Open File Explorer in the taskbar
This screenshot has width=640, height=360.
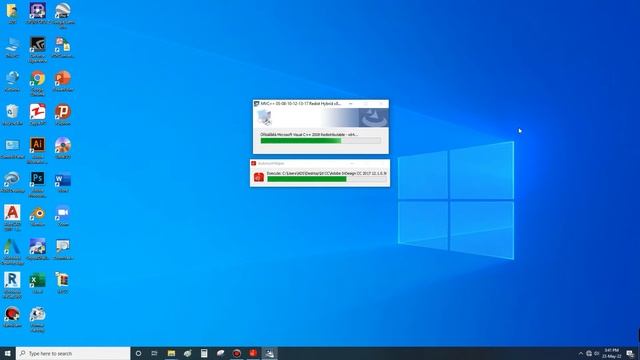point(171,353)
